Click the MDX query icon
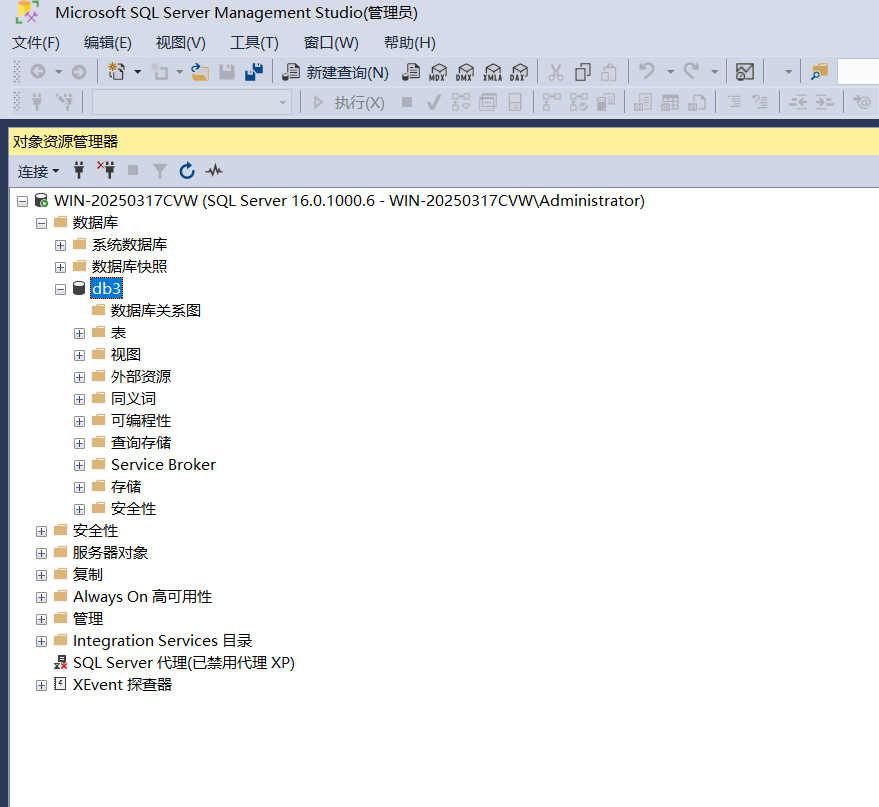The height and width of the screenshot is (807, 879). pos(438,72)
